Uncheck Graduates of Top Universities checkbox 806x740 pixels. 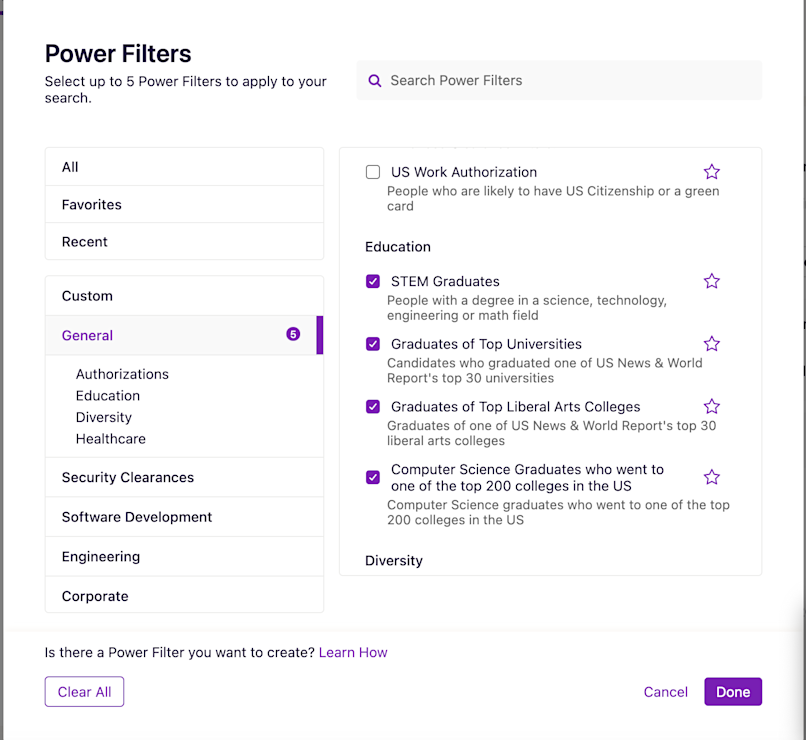(373, 344)
